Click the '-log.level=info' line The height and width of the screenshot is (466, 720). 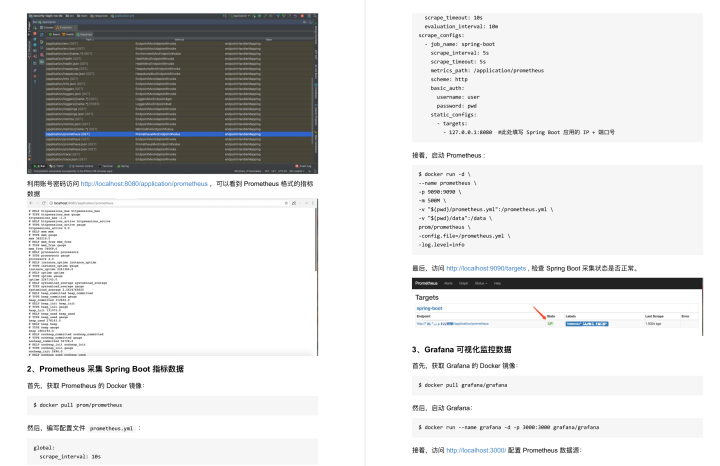pyautogui.click(x=441, y=245)
